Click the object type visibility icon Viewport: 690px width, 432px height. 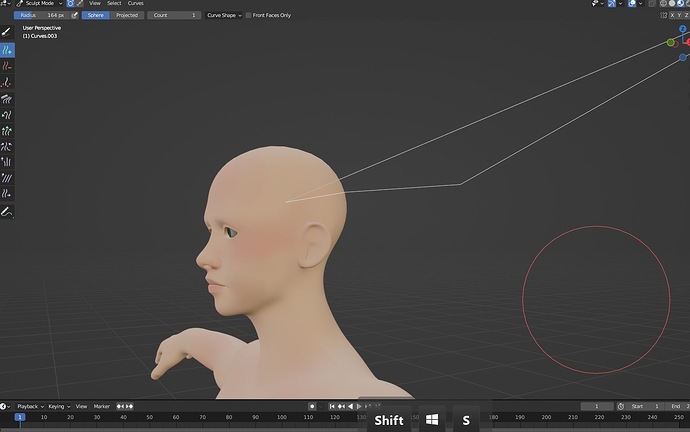tap(595, 4)
